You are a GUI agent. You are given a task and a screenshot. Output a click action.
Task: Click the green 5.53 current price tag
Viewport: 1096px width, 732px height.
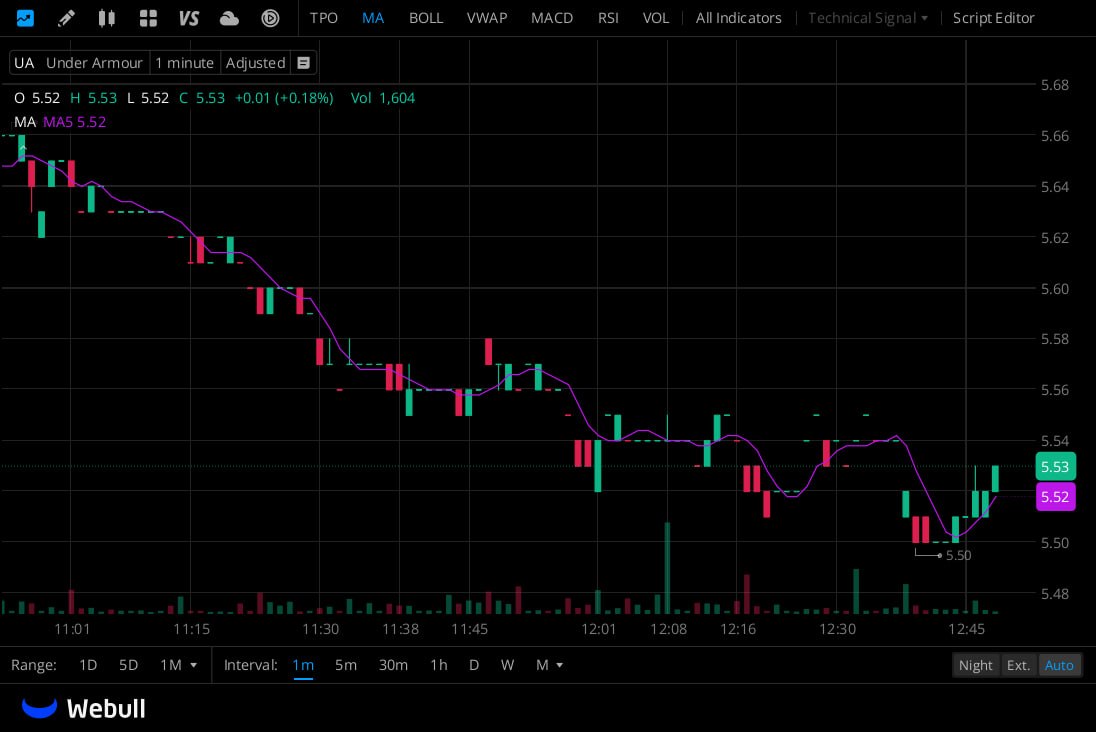1055,466
